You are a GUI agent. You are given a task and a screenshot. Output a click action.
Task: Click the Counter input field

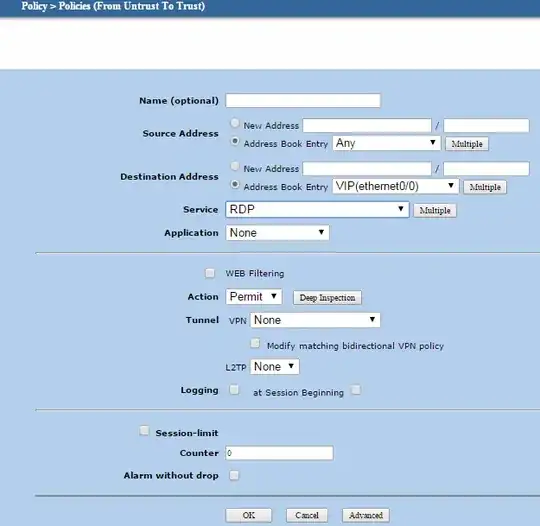click(x=279, y=453)
